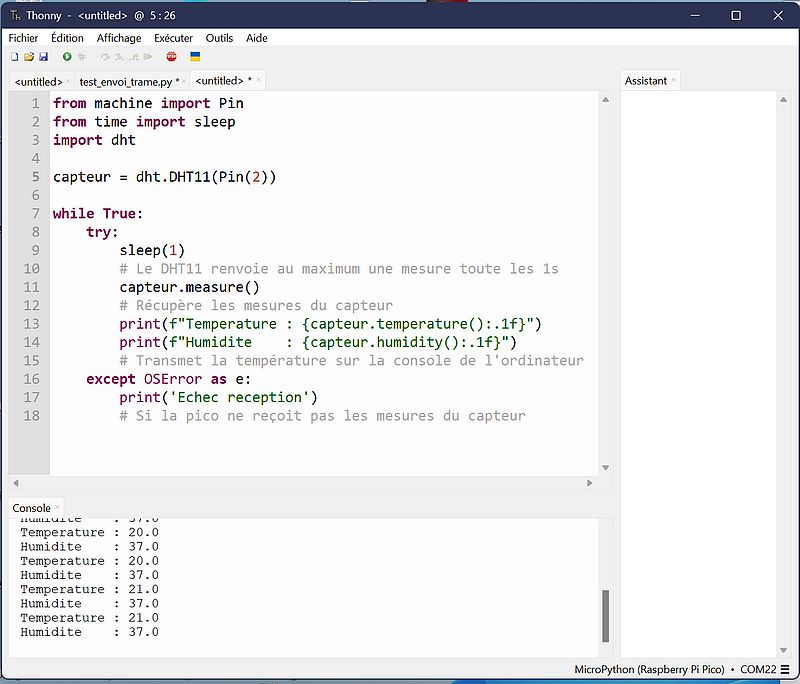This screenshot has width=800, height=684.
Task: Open the Affichage menu
Action: click(x=119, y=38)
